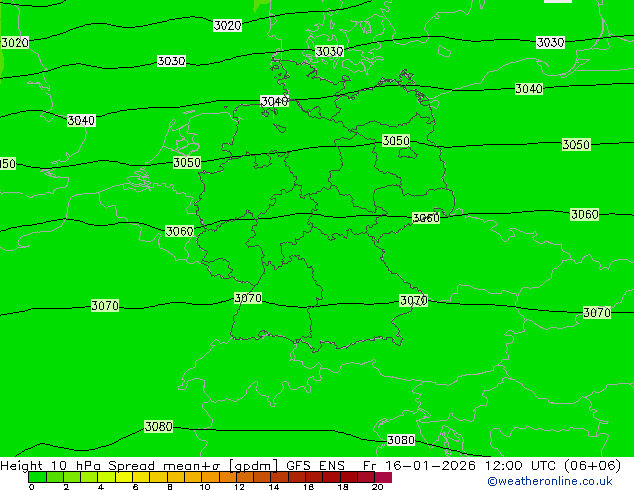Click the '3020' contour label at the left edge
This screenshot has height=490, width=634.
pos(15,42)
